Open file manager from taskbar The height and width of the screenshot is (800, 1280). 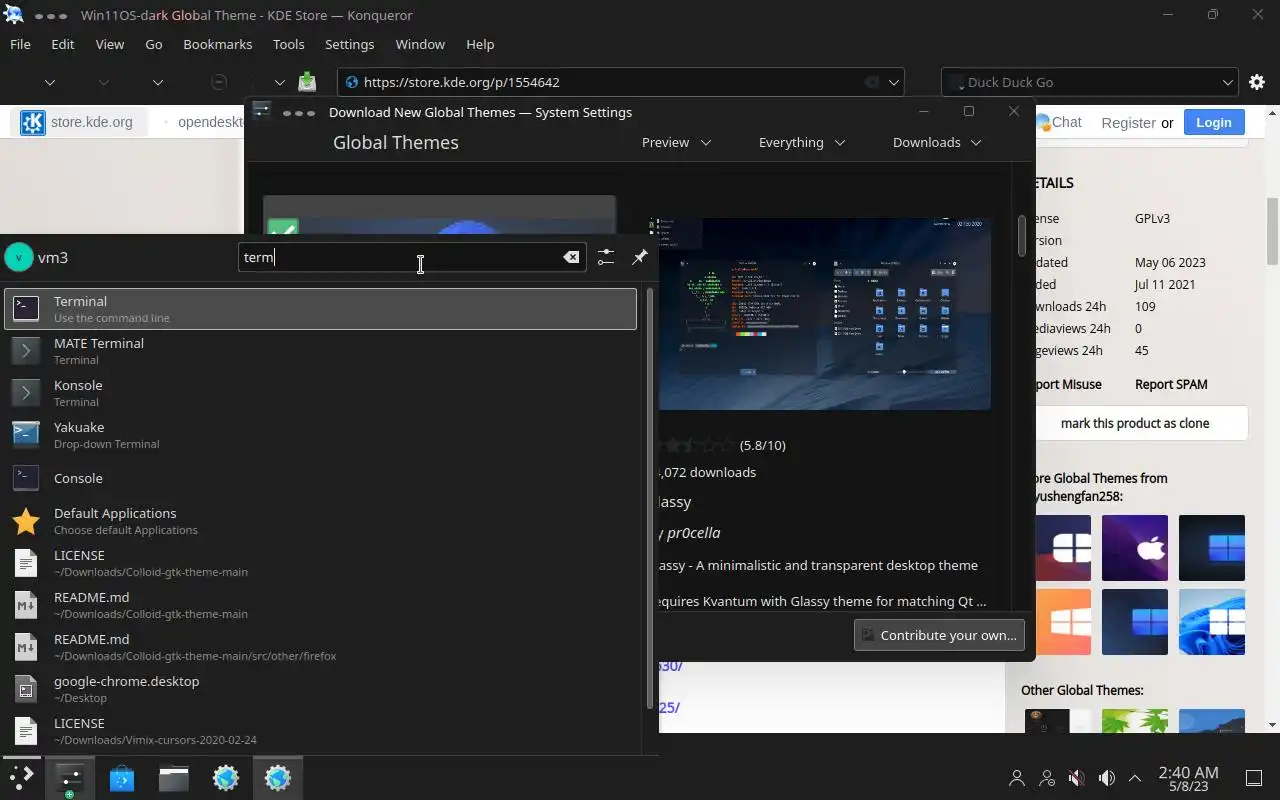174,777
